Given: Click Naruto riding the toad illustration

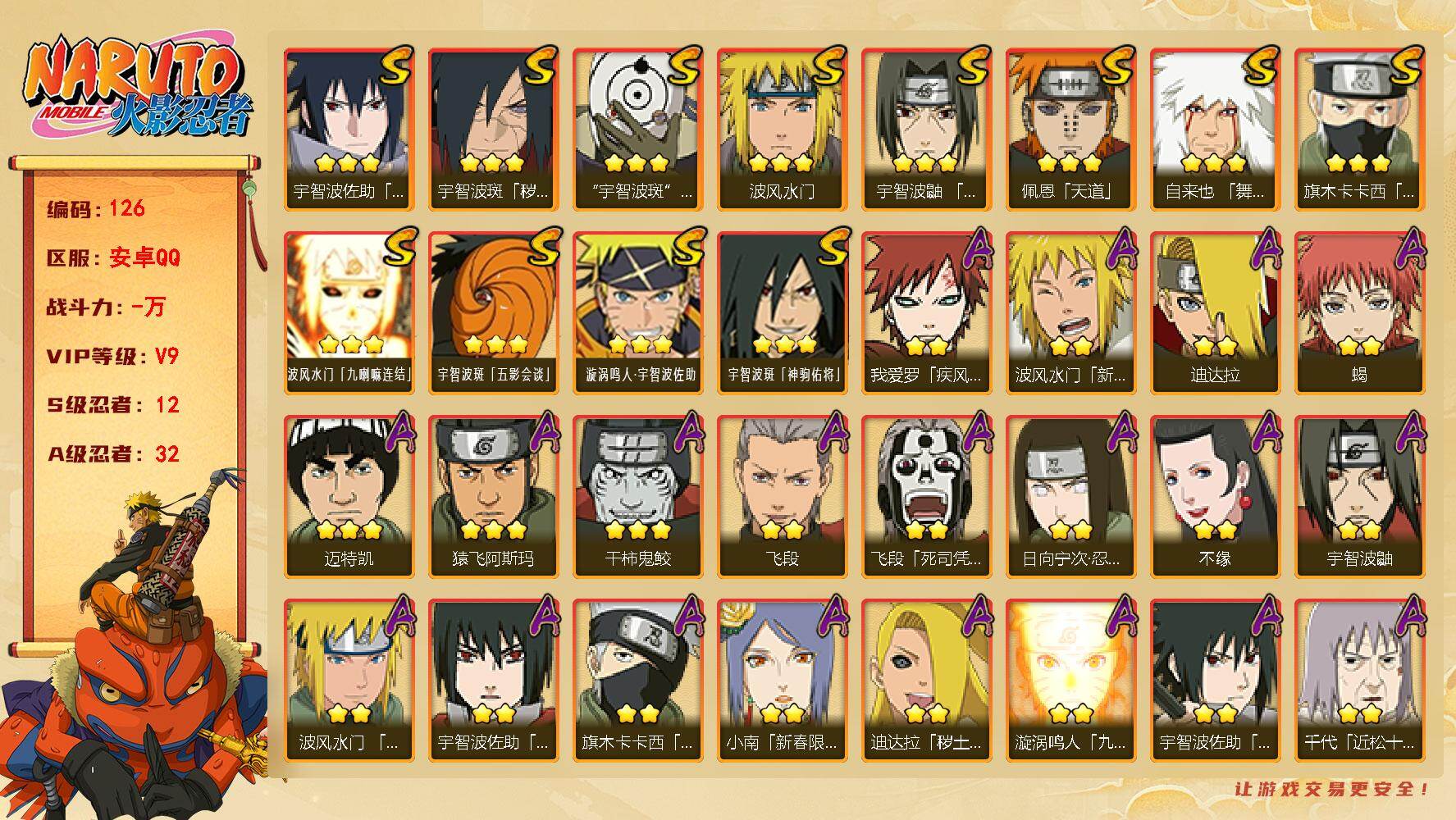Looking at the screenshot, I should [135, 648].
